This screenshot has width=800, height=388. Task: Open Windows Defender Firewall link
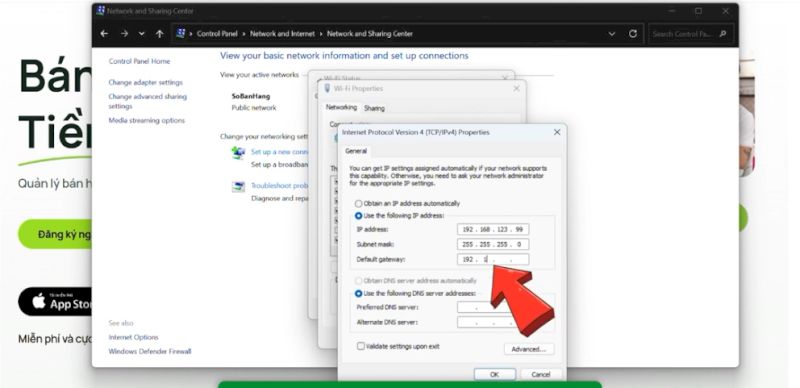pyautogui.click(x=149, y=351)
